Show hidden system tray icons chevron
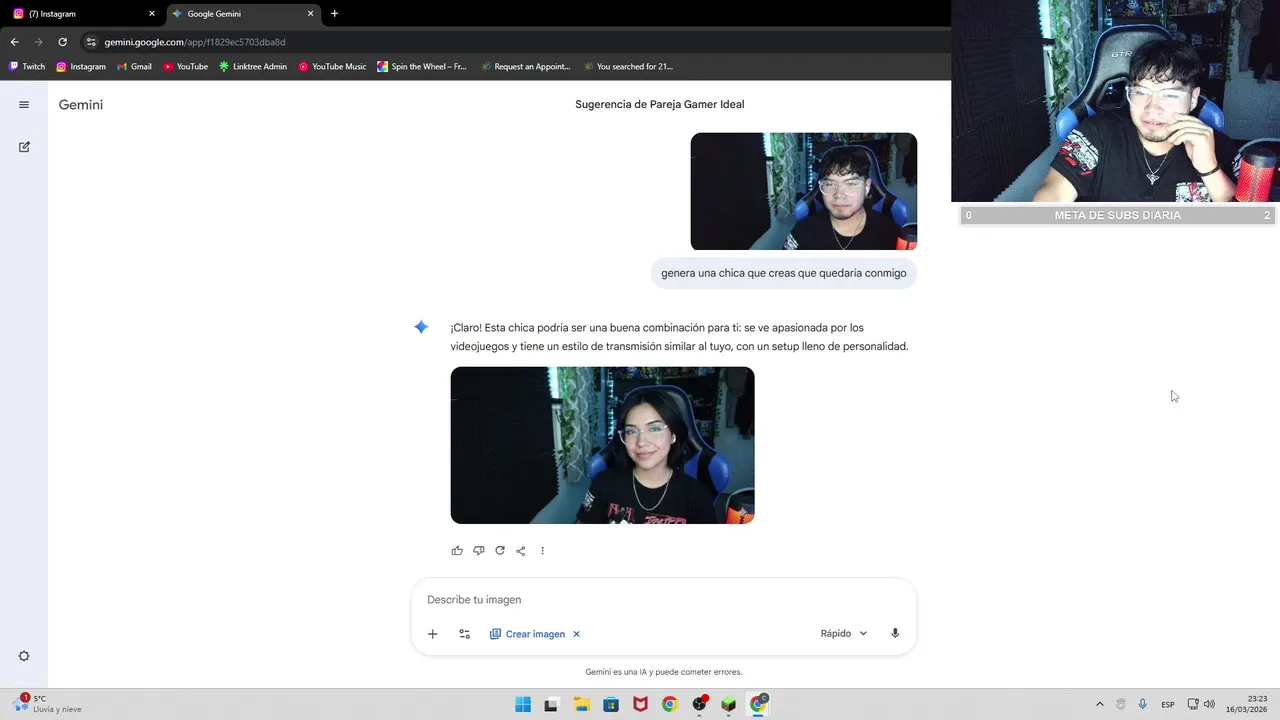 [x=1100, y=704]
